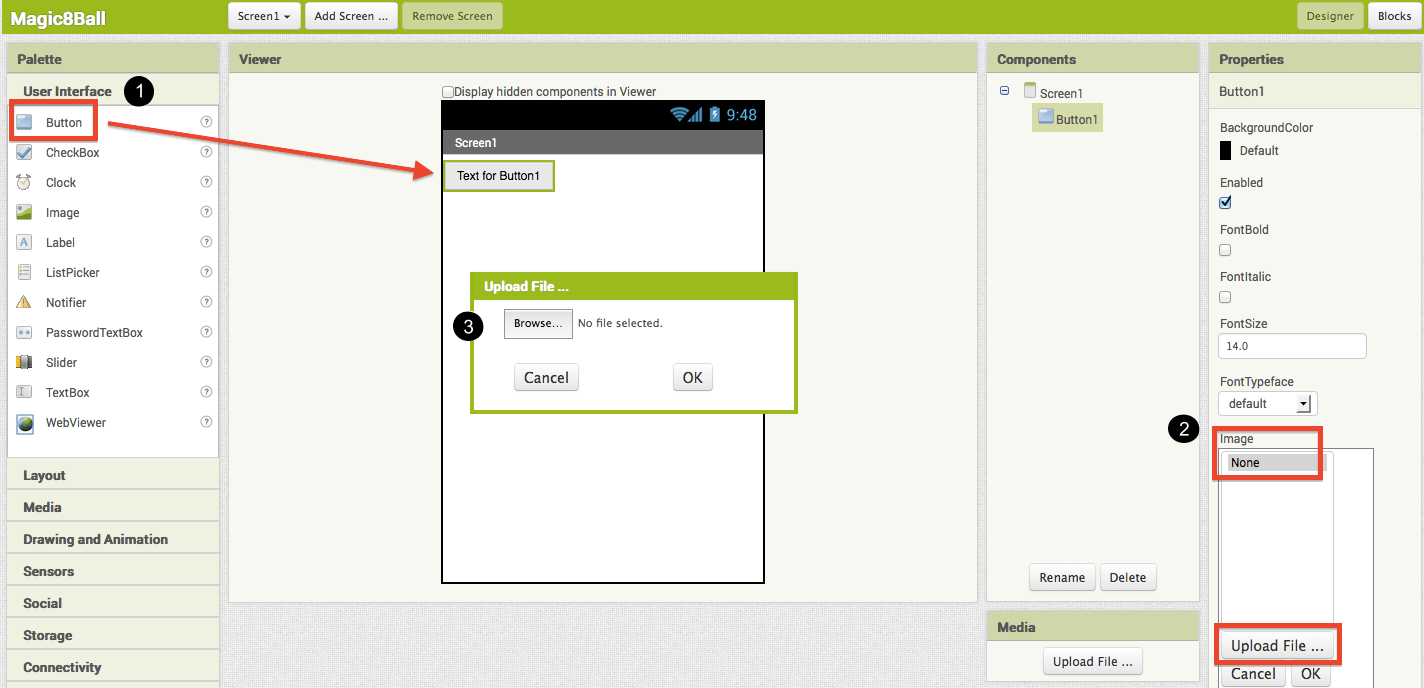1424x688 pixels.
Task: Select the Button component icon in Palette
Action: [24, 122]
